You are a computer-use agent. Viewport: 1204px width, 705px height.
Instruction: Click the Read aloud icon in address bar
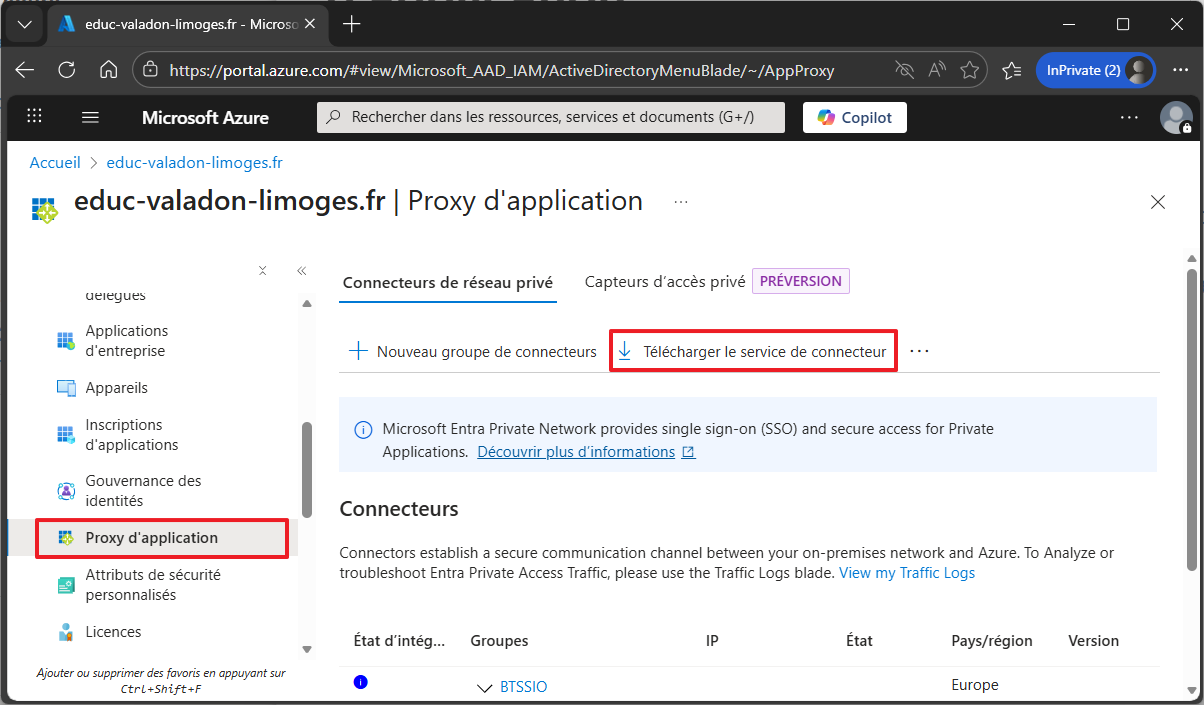(x=937, y=70)
